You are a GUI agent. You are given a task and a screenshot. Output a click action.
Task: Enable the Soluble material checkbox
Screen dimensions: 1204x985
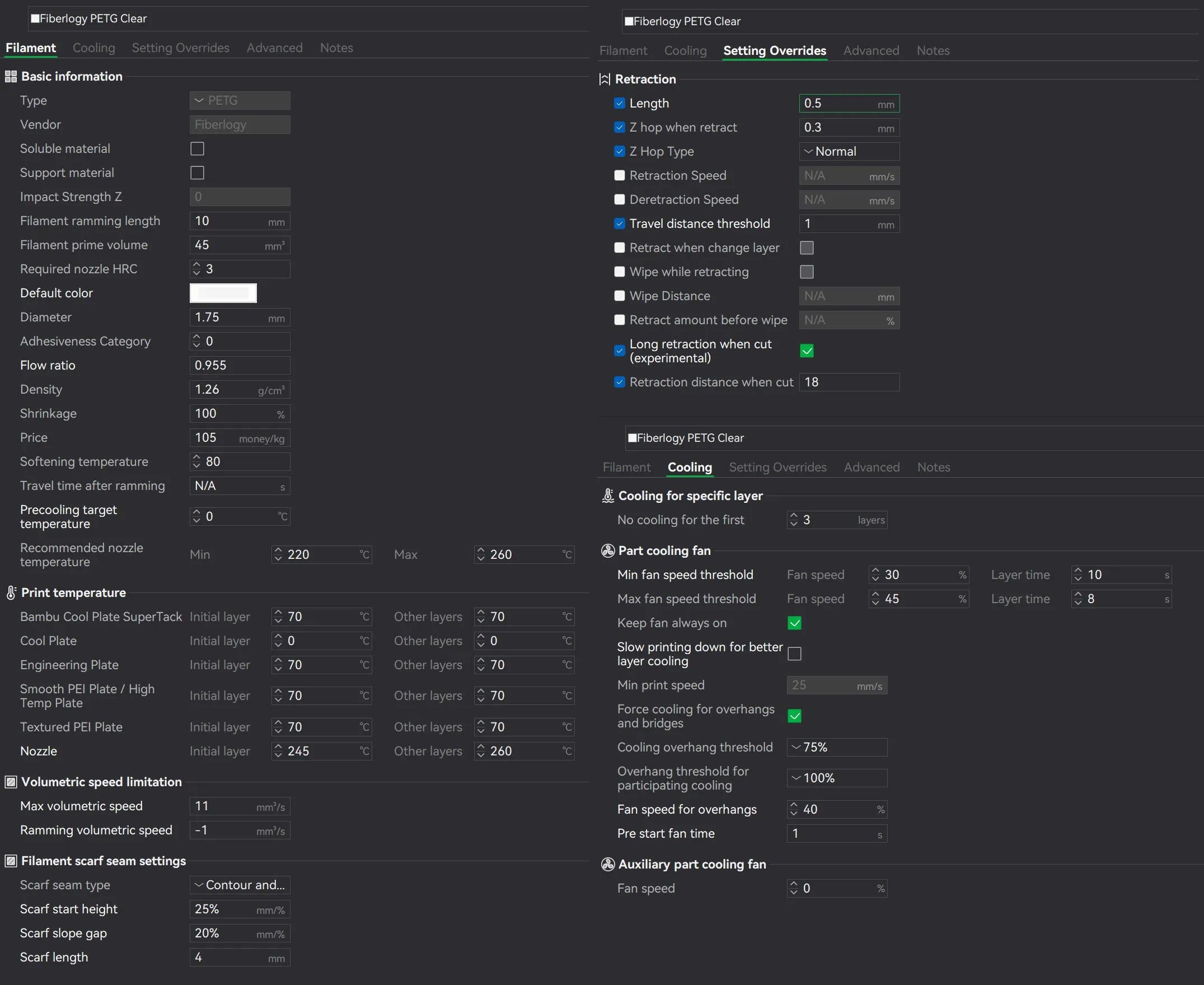point(197,148)
